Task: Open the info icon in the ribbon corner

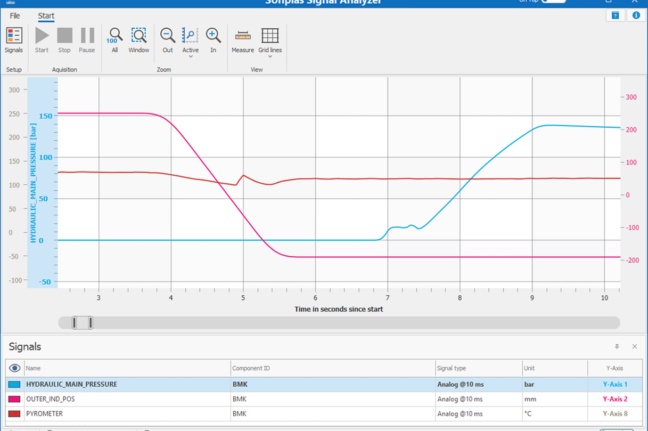Action: coord(636,15)
